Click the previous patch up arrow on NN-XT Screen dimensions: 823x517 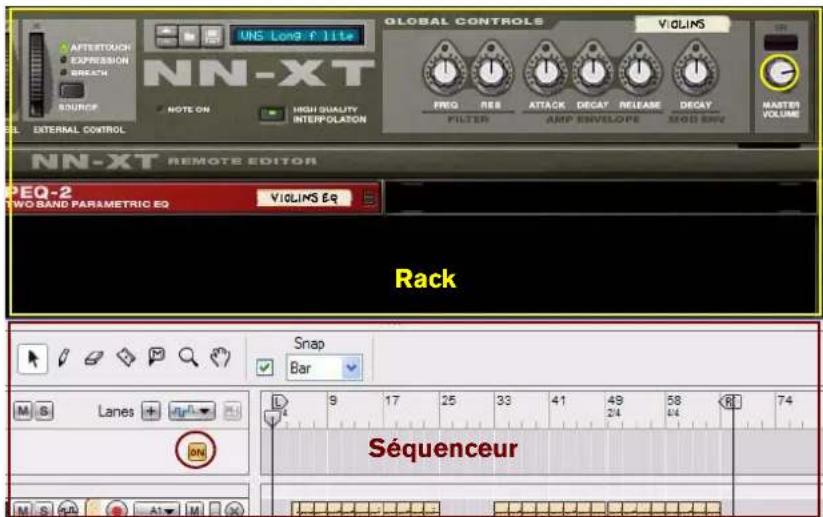click(166, 31)
